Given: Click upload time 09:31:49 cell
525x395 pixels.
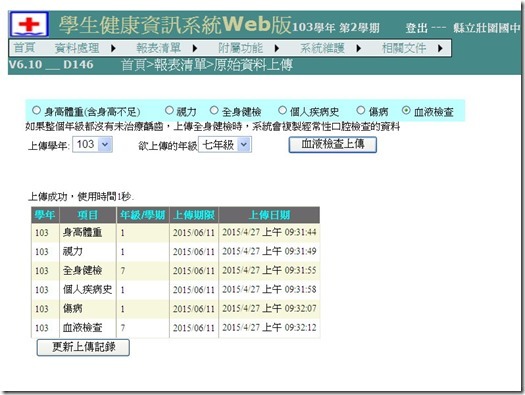Looking at the screenshot, I should (269, 251).
